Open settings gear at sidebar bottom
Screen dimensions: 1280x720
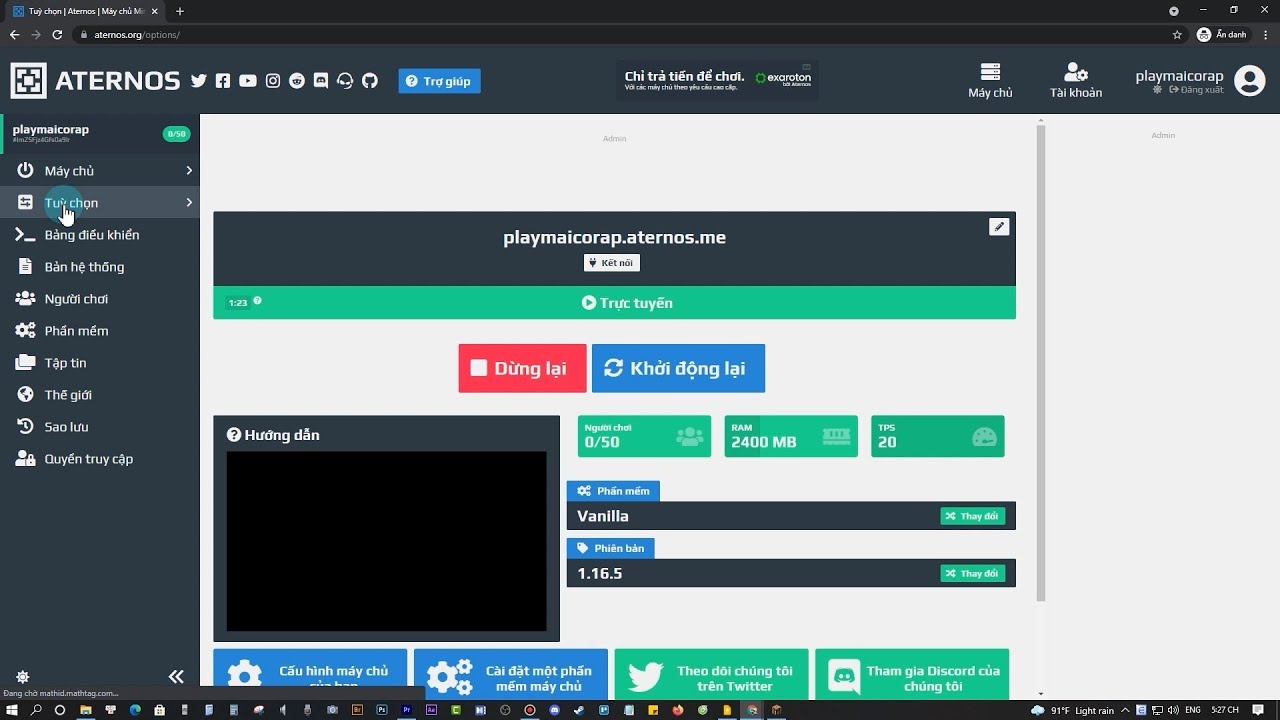[x=23, y=677]
